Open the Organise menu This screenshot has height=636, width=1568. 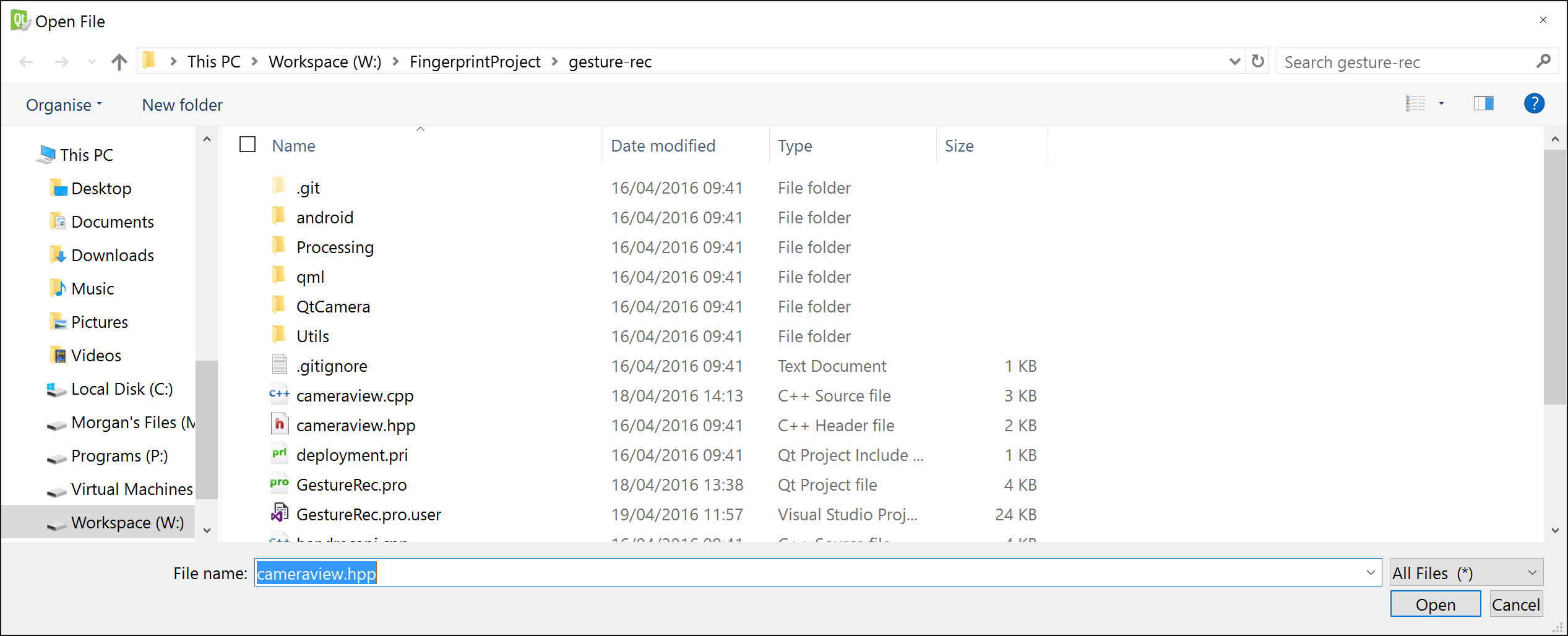point(63,105)
